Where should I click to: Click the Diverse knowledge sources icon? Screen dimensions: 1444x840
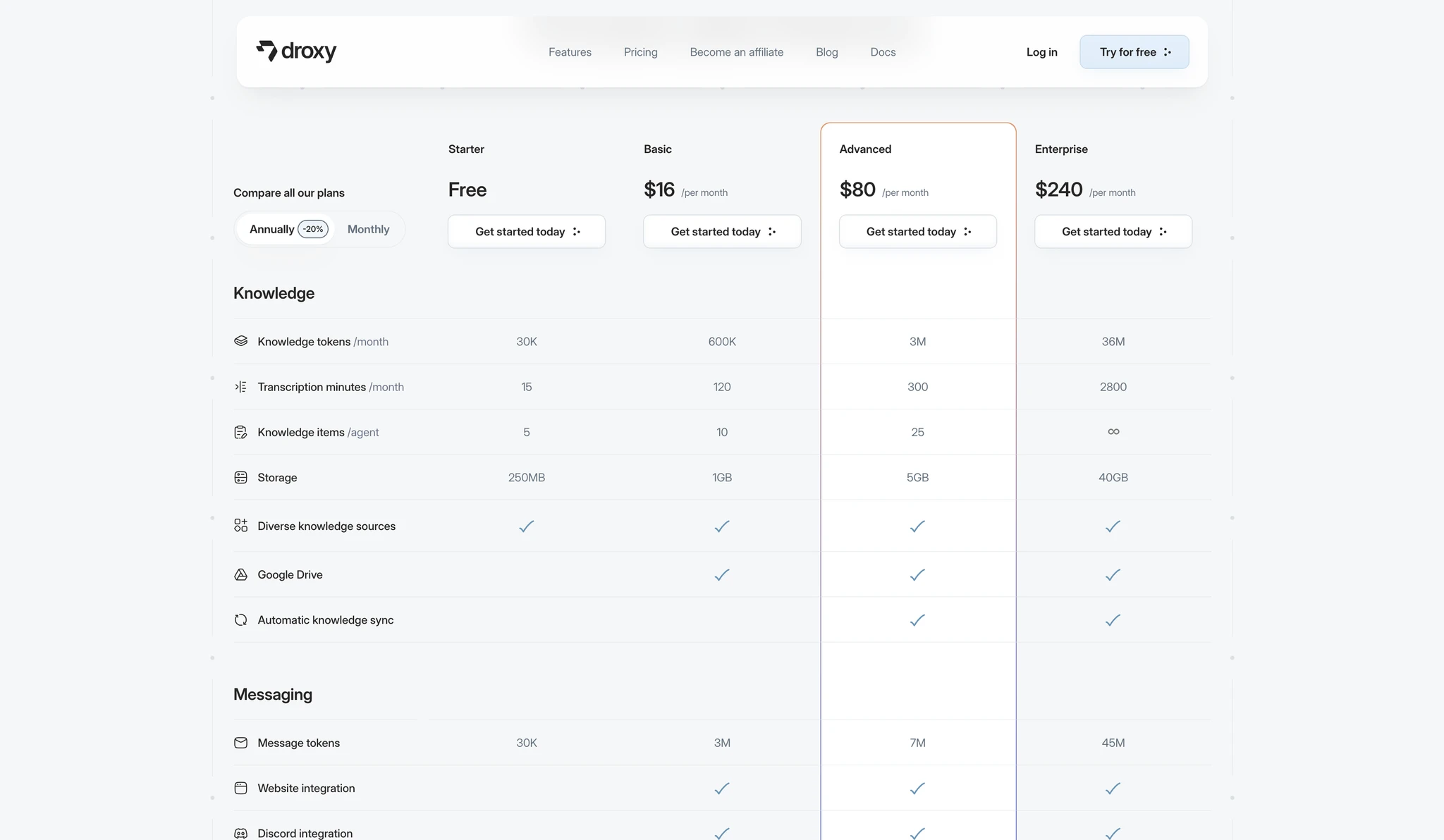(x=240, y=526)
